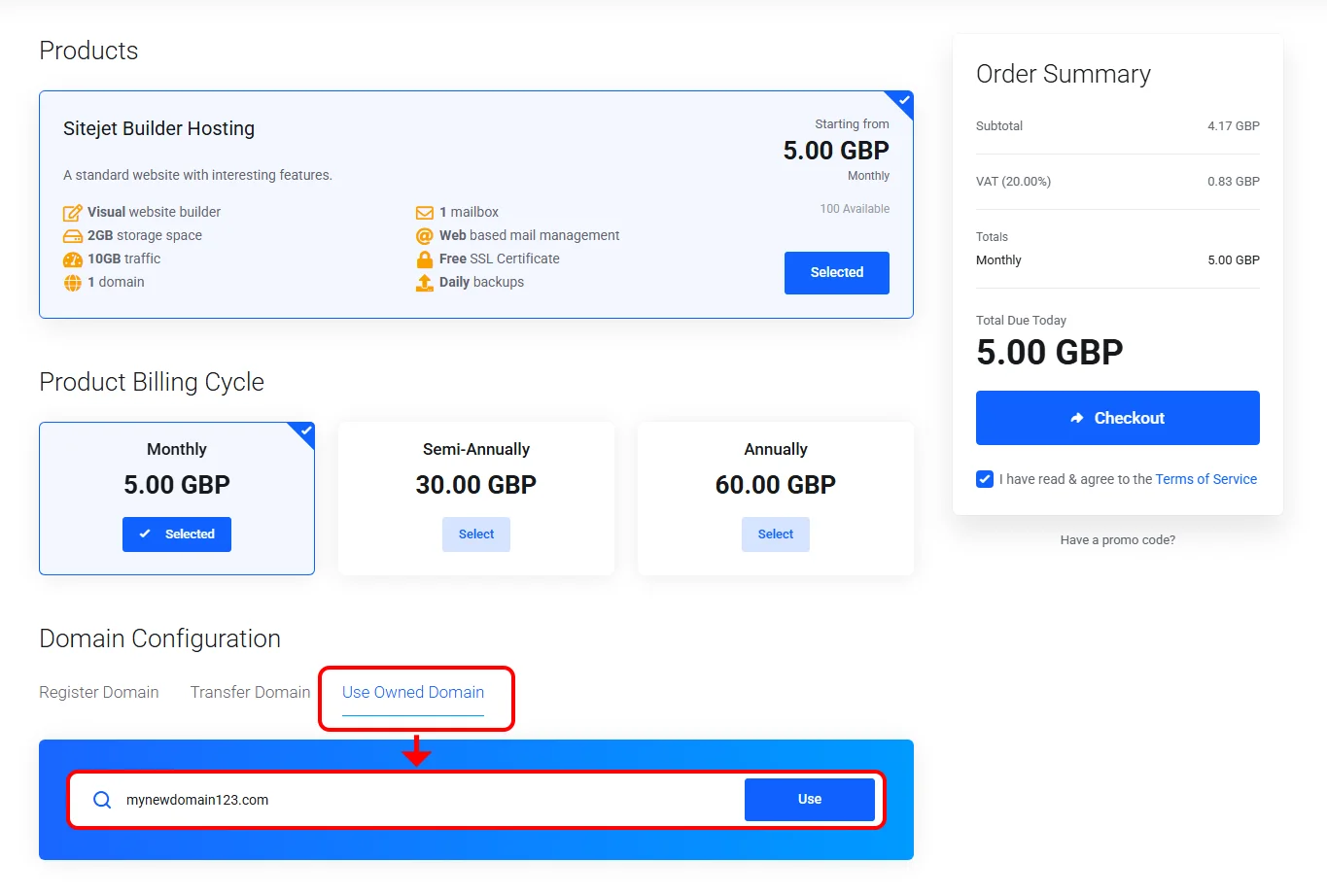Expand the Have a promo code option
Screen dimensions: 1327x896
pyautogui.click(x=1117, y=540)
